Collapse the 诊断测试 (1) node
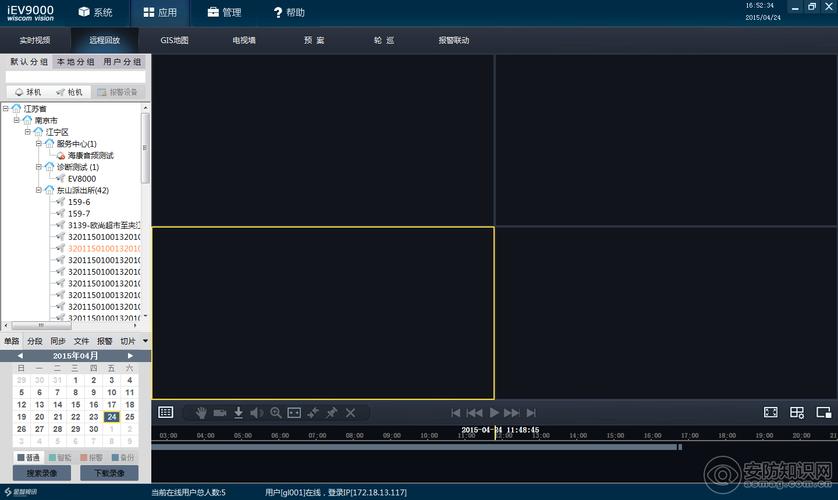This screenshot has width=838, height=500. [x=38, y=167]
